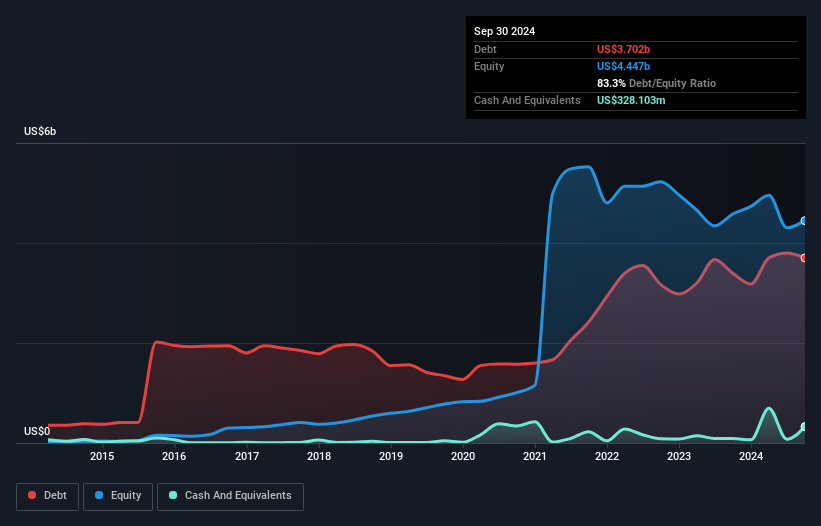This screenshot has width=821, height=526.
Task: Click the Sep 30 2024 tooltip date
Action: [x=504, y=31]
